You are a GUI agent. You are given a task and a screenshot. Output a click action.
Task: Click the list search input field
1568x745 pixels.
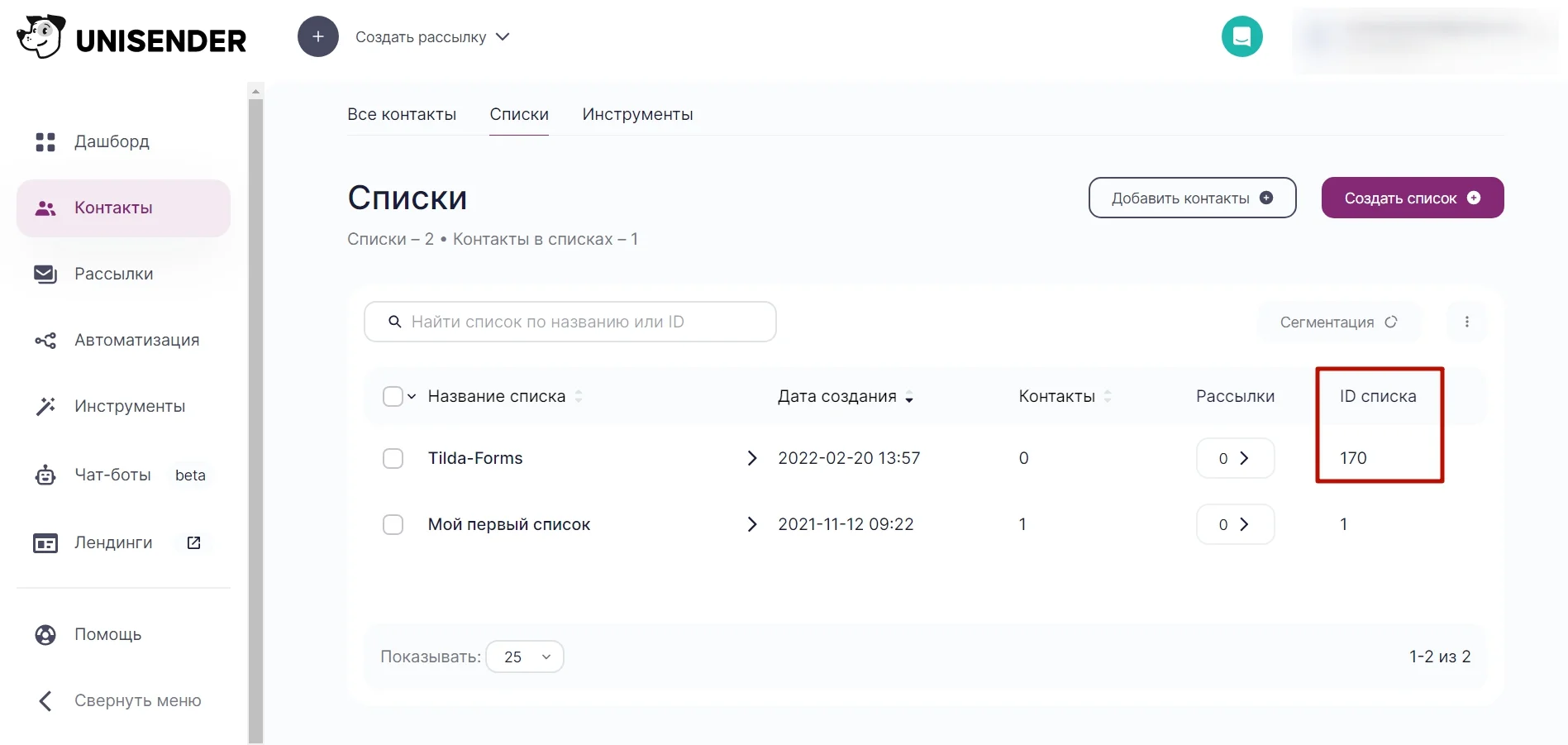(570, 322)
